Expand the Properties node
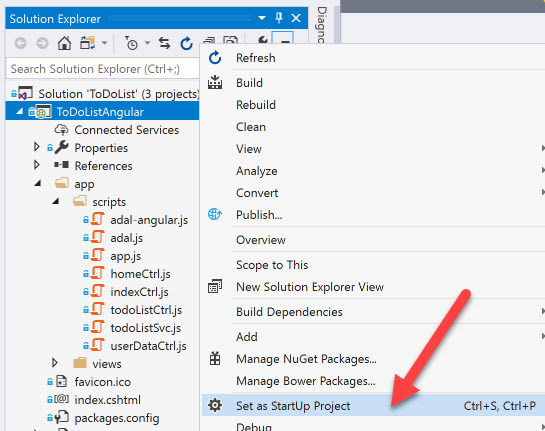545x431 pixels. [36, 147]
